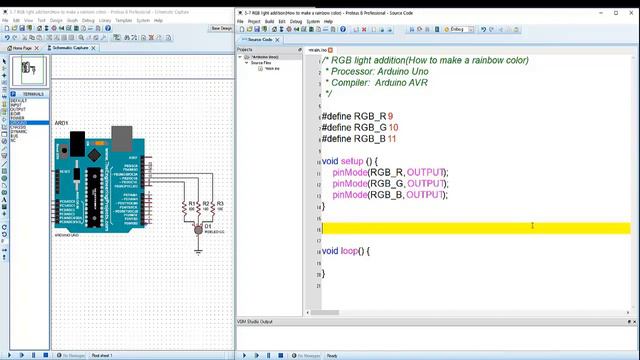Select OUTPUT in Terminals list
Image resolution: width=640 pixels, height=360 pixels.
[x=18, y=109]
